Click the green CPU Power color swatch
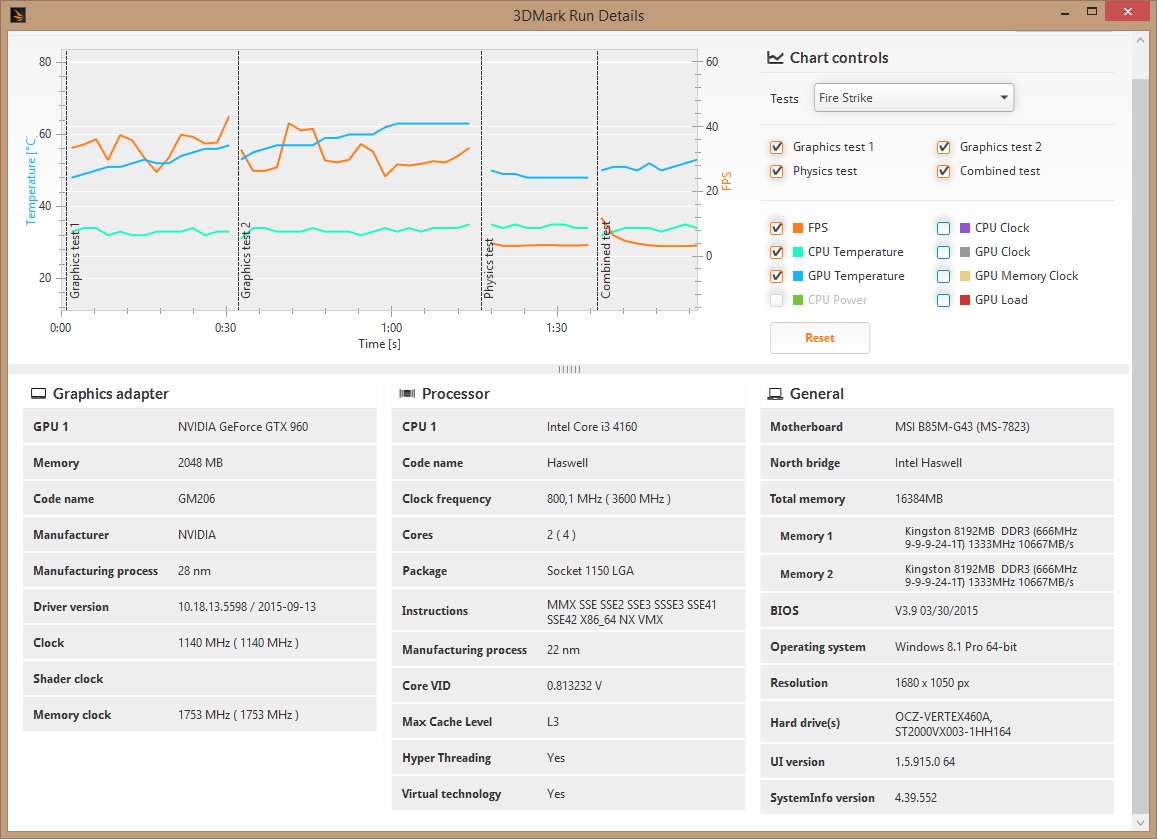Screen dimensions: 1157x839 (798, 300)
